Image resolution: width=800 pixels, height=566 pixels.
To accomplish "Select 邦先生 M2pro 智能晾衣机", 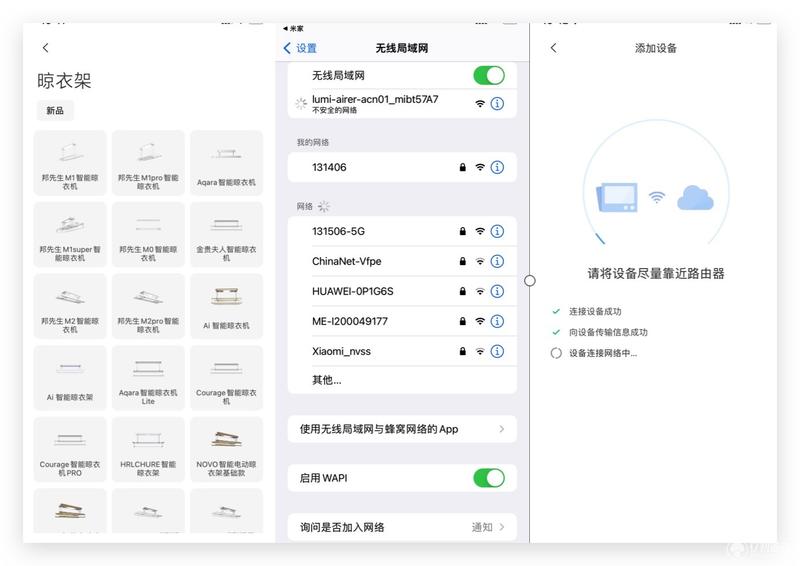I will click(148, 306).
